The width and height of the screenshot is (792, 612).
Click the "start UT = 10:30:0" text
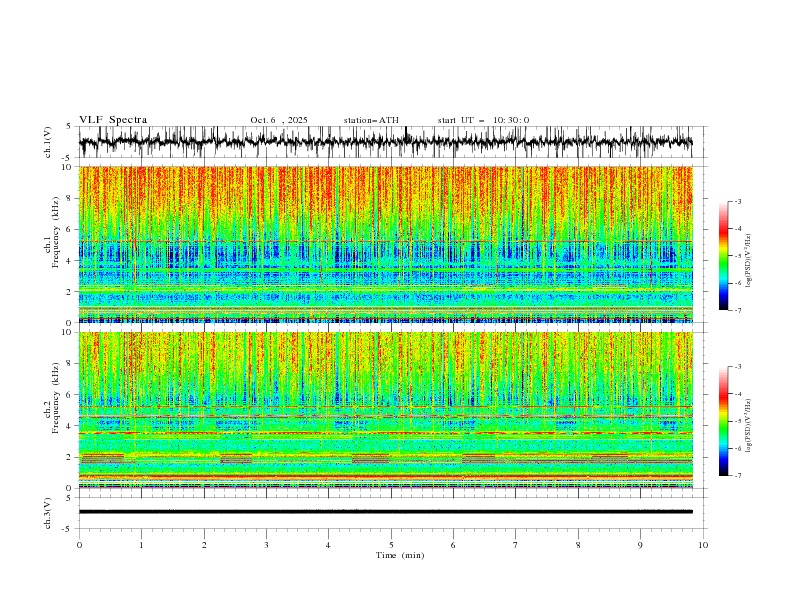(x=483, y=120)
